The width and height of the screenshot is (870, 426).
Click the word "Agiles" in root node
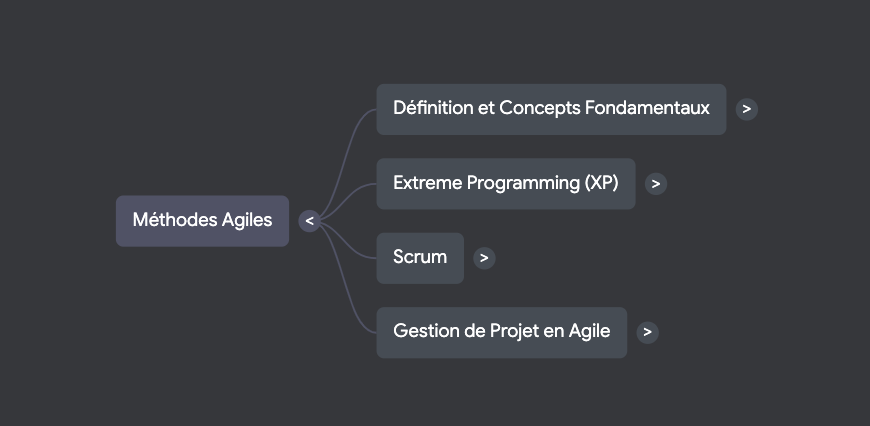(246, 221)
